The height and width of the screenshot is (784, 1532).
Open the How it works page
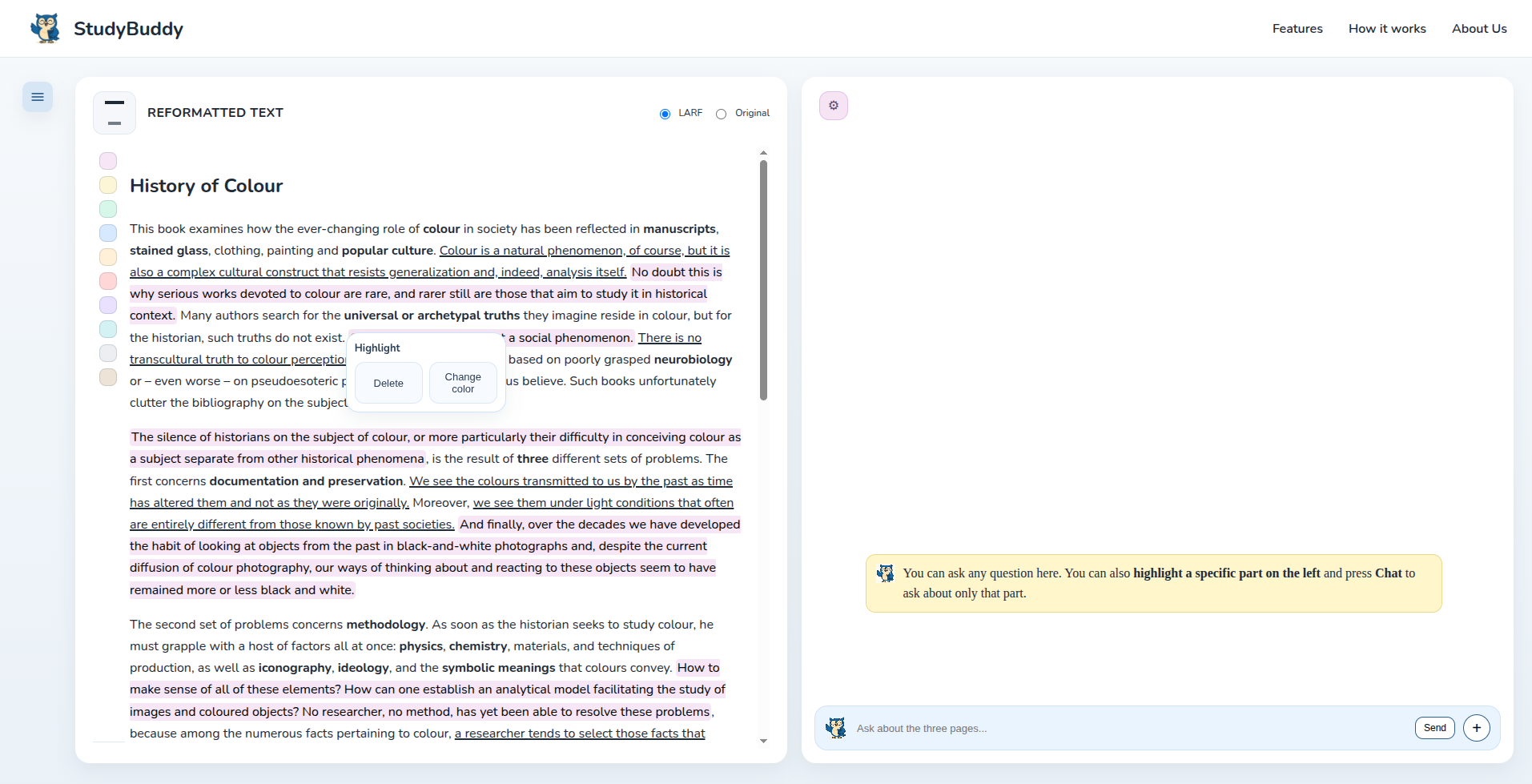1387,29
